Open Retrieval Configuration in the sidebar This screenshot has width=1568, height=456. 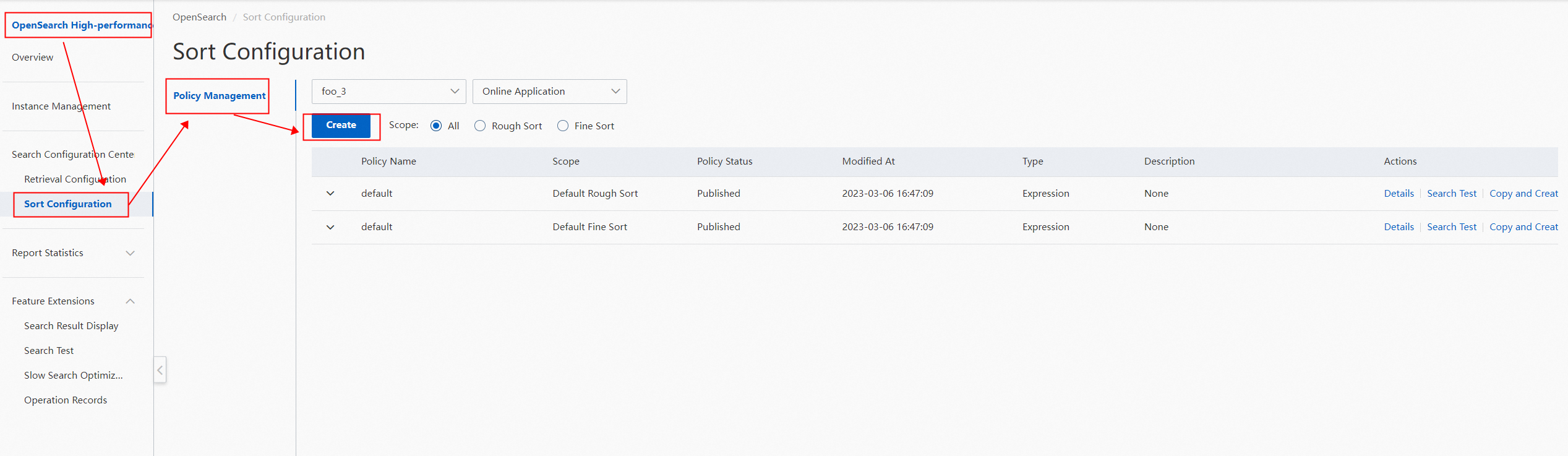75,179
